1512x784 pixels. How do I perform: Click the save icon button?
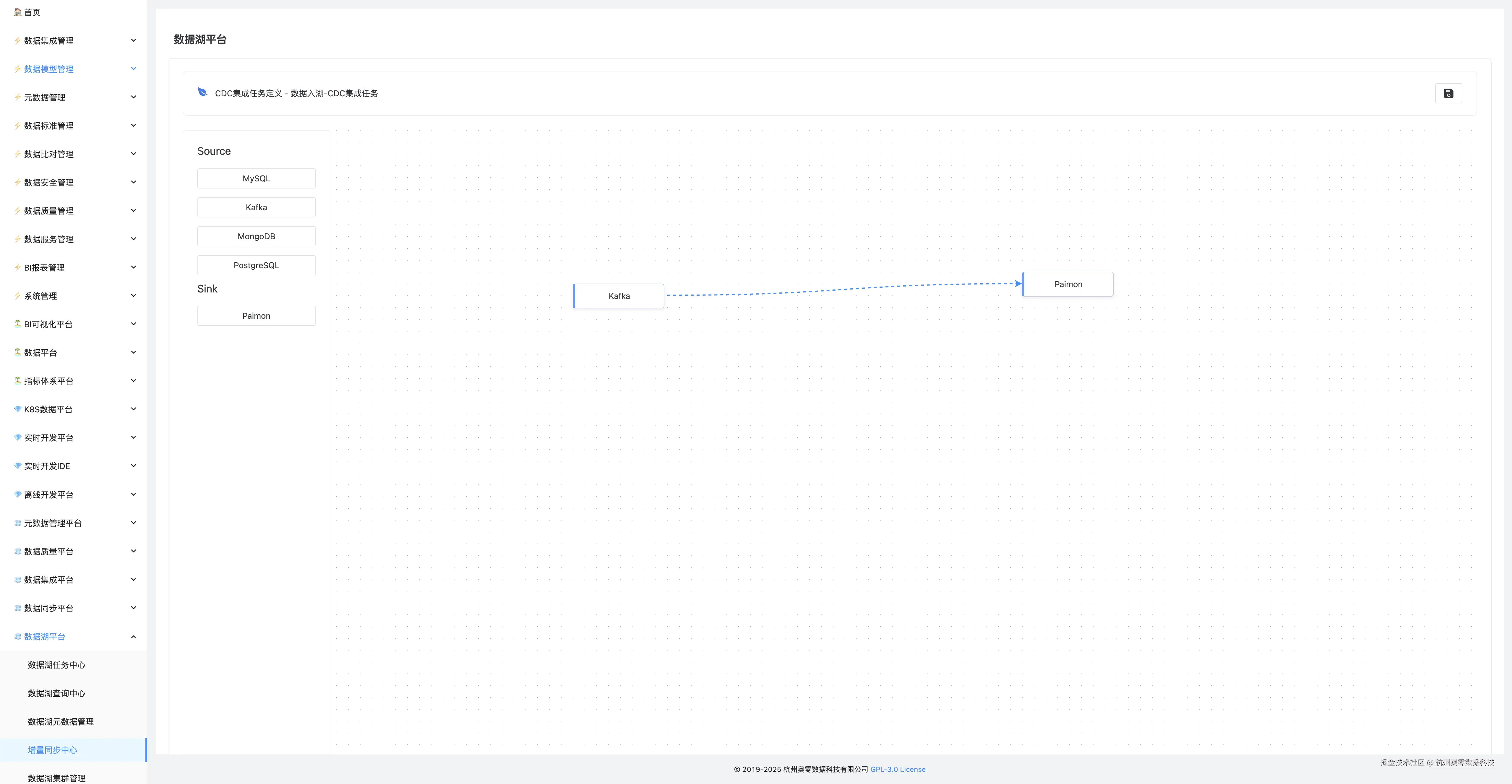(1448, 93)
